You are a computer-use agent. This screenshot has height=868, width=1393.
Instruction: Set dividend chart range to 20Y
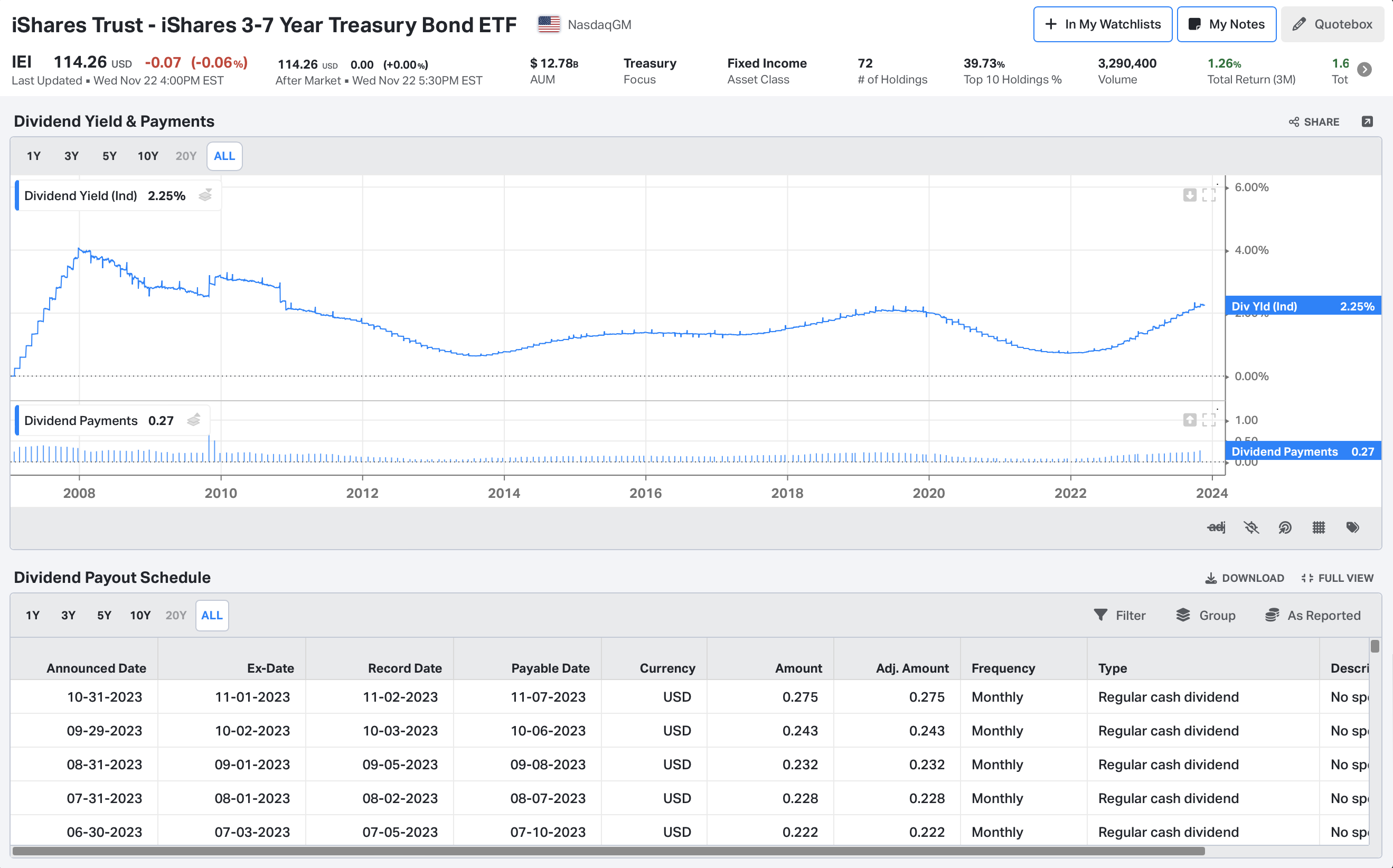click(x=185, y=156)
